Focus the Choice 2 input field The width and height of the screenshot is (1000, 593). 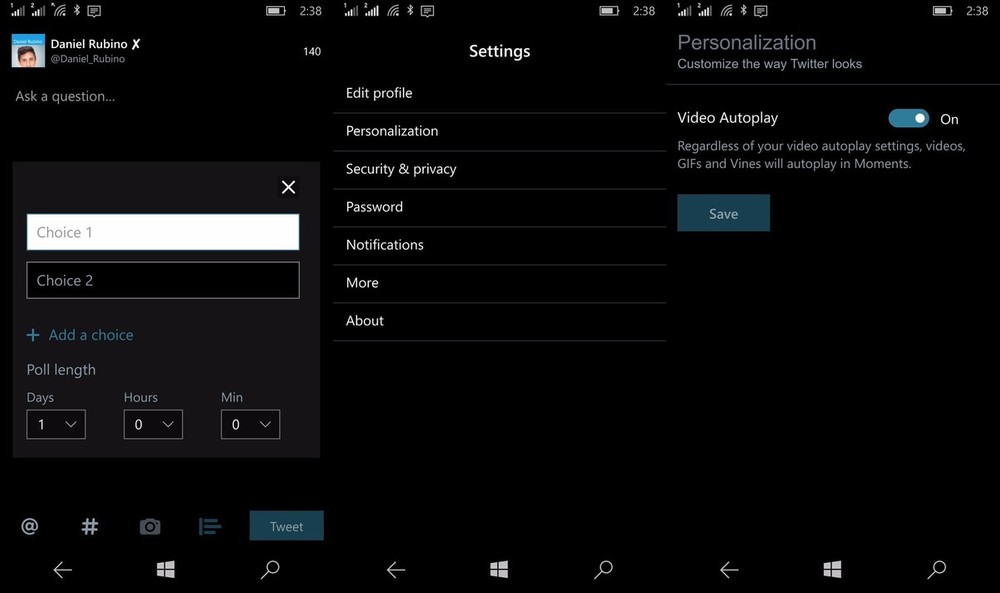pyautogui.click(x=163, y=280)
